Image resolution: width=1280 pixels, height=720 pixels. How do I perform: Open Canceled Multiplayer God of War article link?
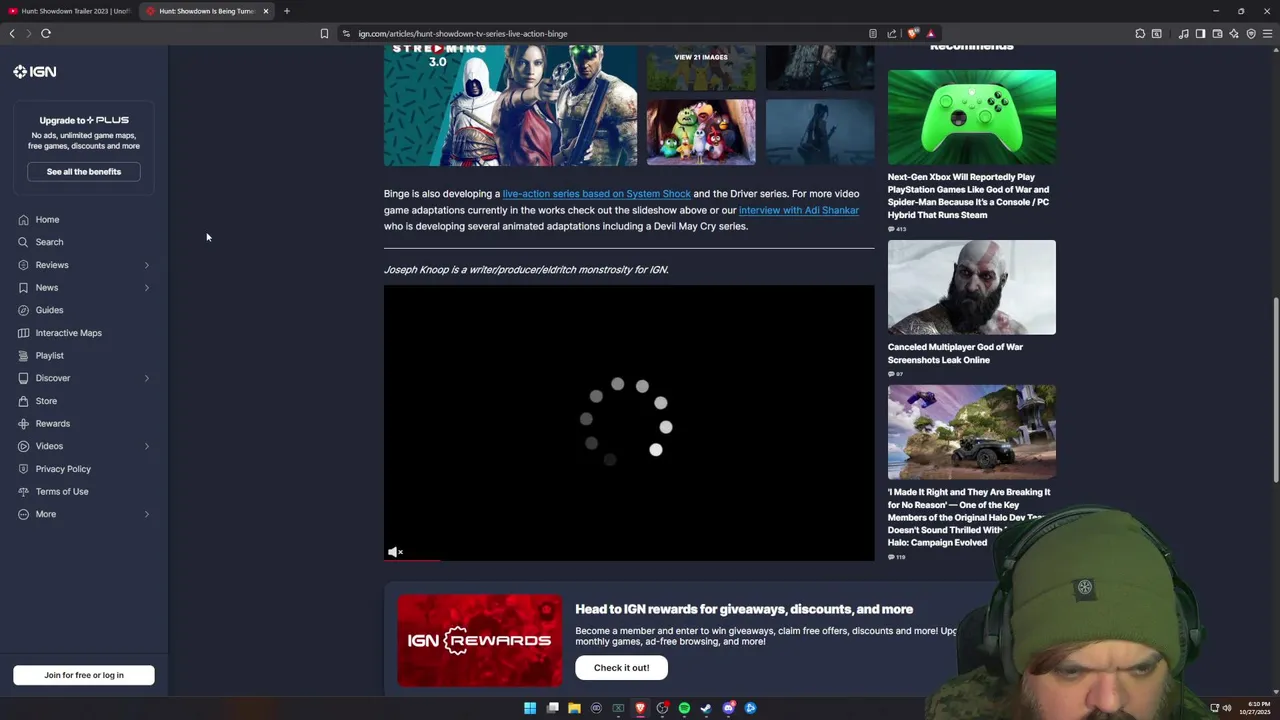click(955, 353)
